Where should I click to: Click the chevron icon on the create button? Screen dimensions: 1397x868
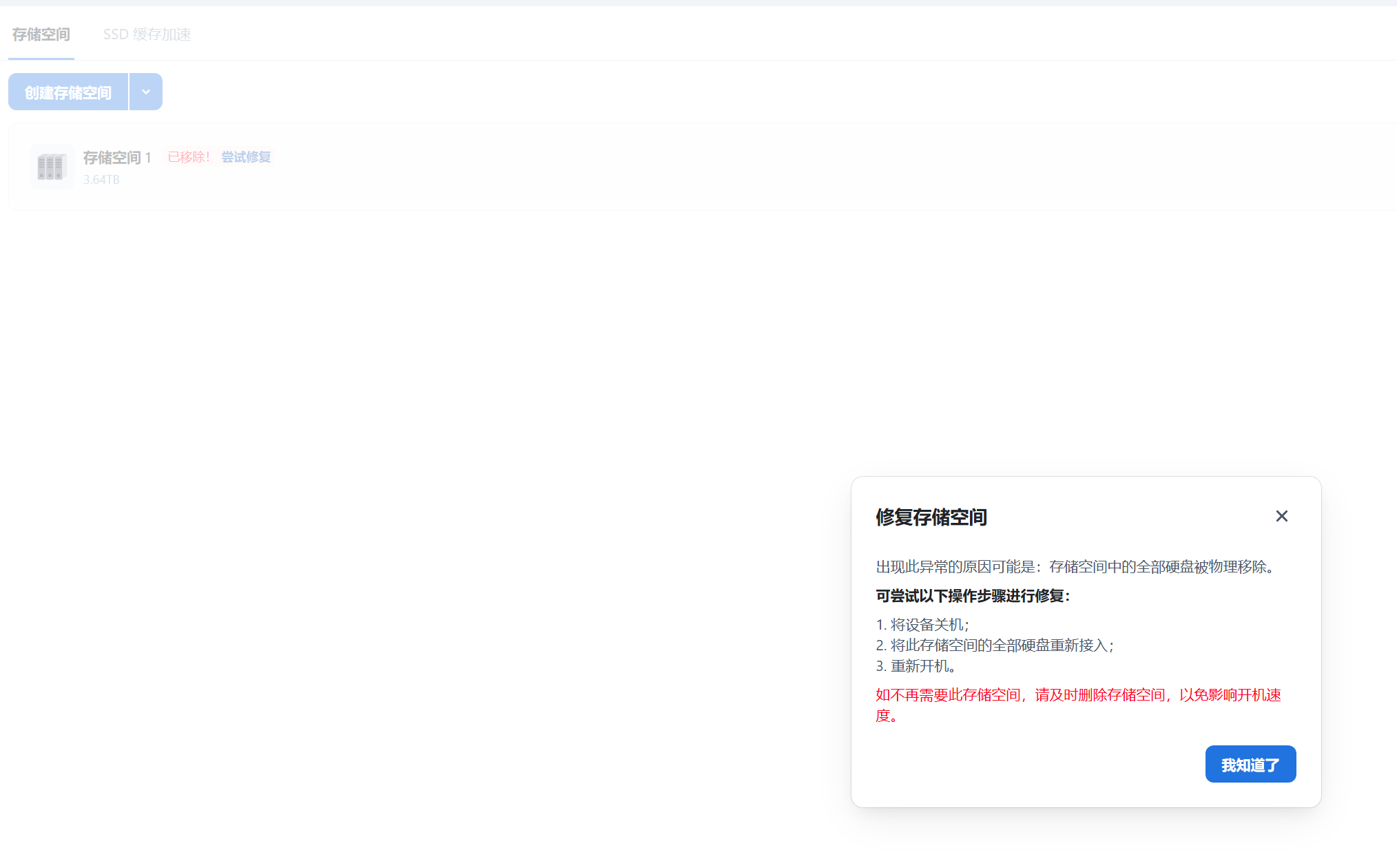pos(145,92)
